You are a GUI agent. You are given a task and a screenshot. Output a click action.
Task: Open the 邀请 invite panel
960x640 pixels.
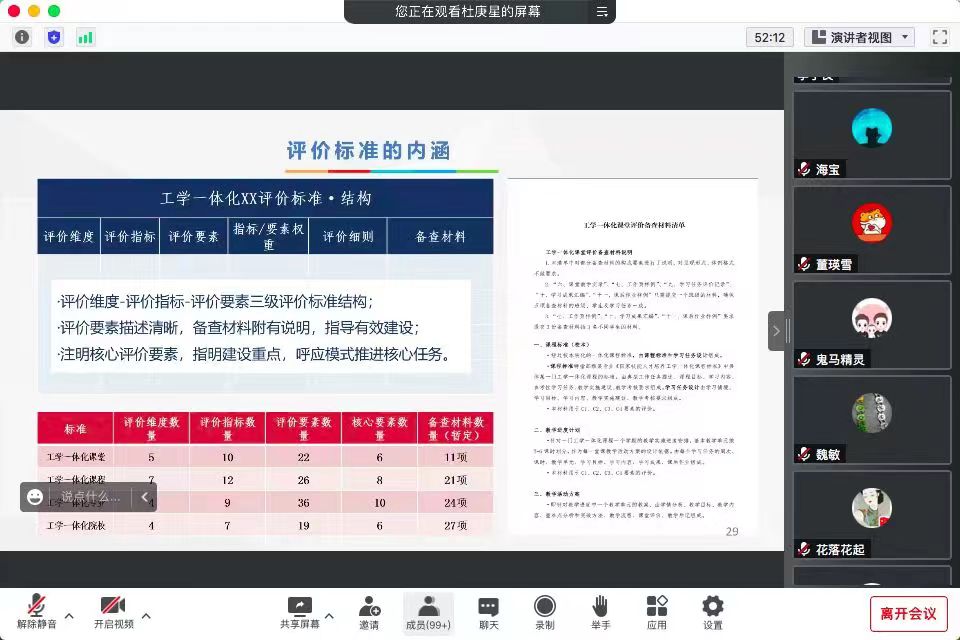coord(369,613)
